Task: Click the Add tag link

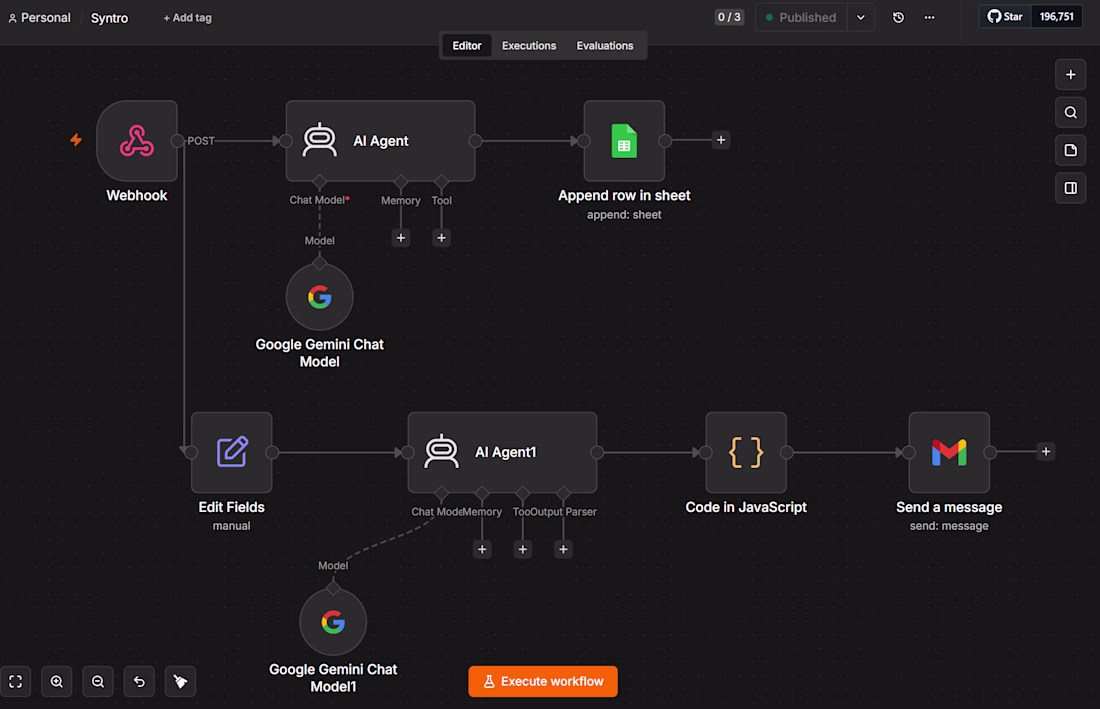Action: tap(187, 18)
